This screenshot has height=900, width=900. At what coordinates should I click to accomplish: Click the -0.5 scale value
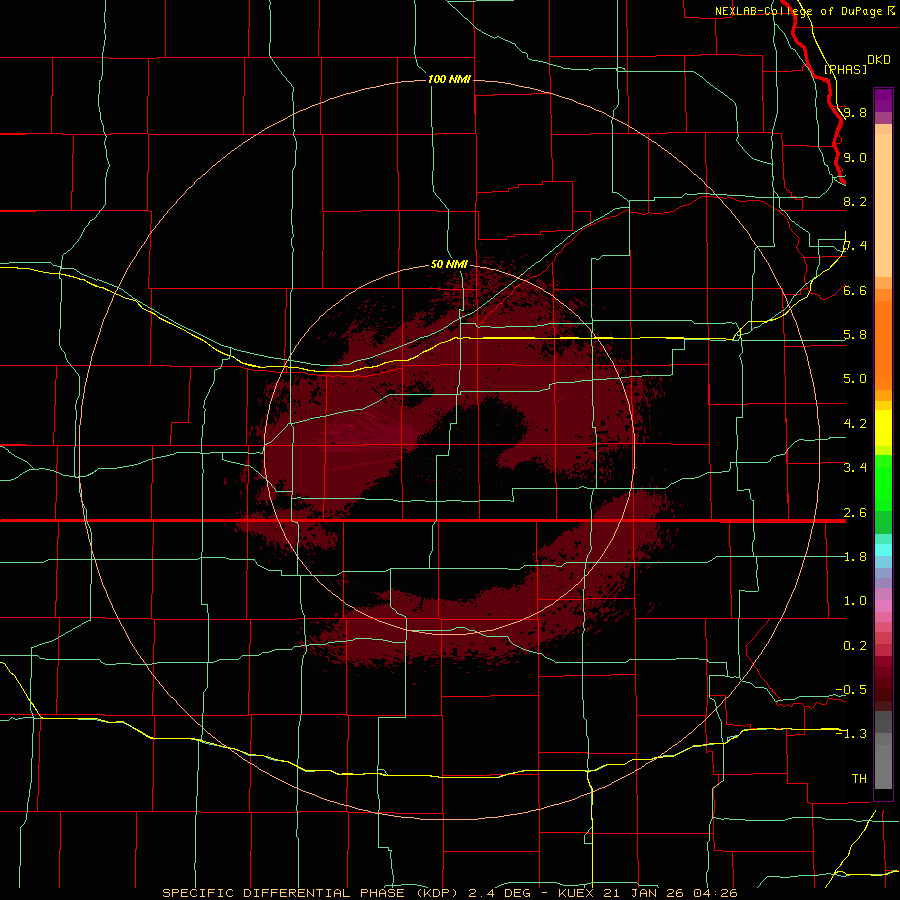click(851, 690)
